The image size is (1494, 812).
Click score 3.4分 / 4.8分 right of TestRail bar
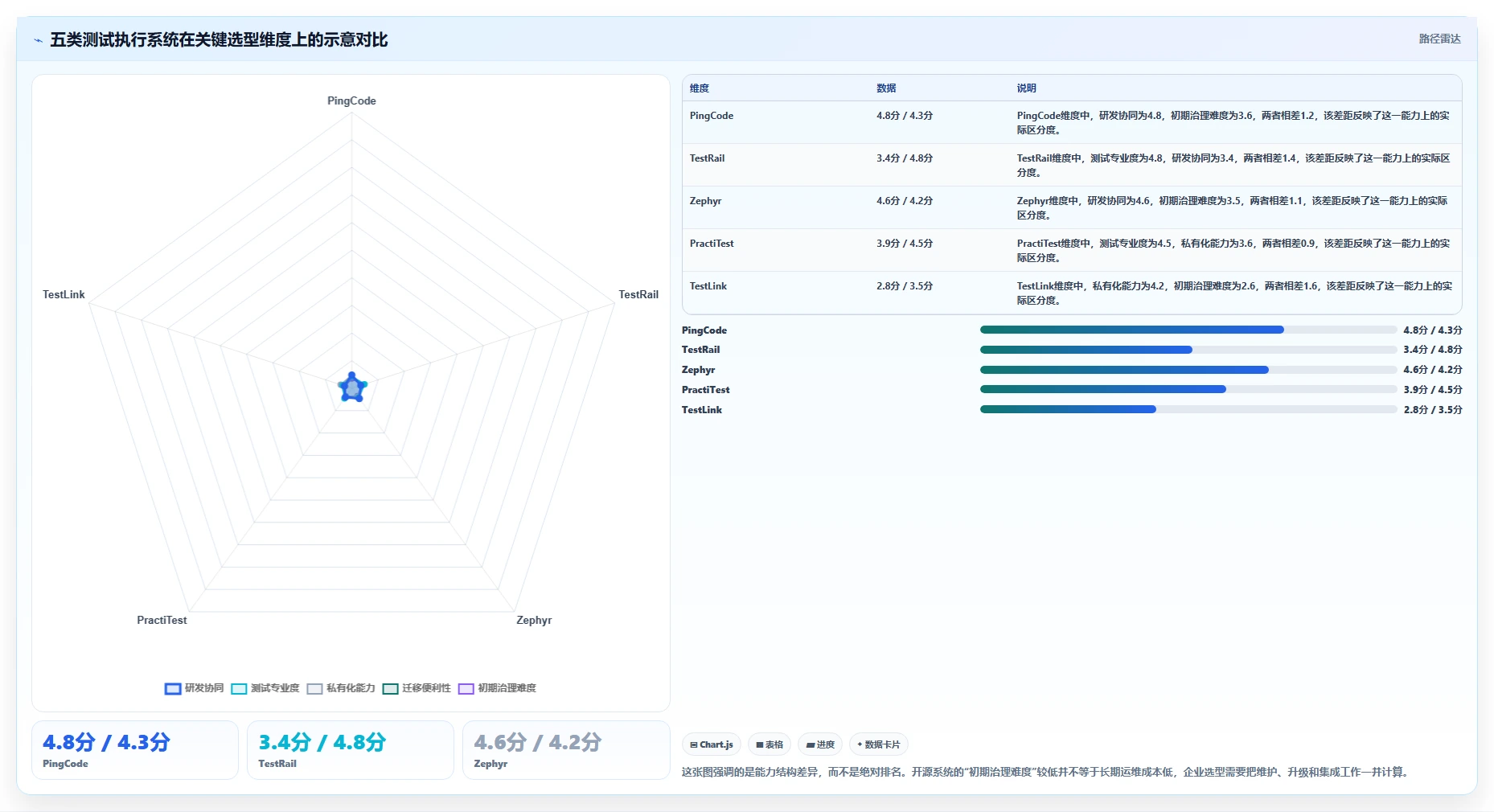click(x=1433, y=350)
